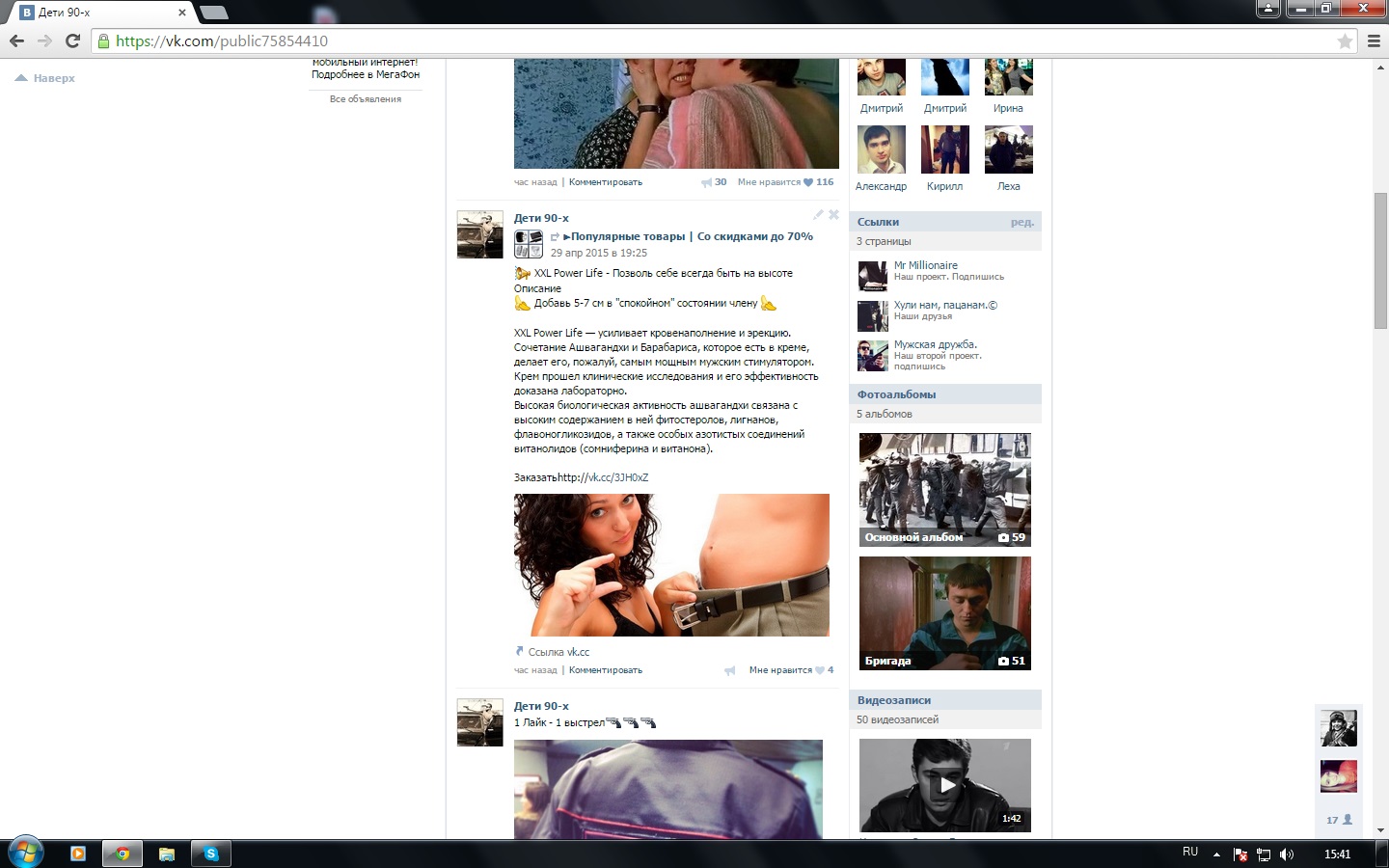Open the post date 29 апр 2015

(599, 253)
